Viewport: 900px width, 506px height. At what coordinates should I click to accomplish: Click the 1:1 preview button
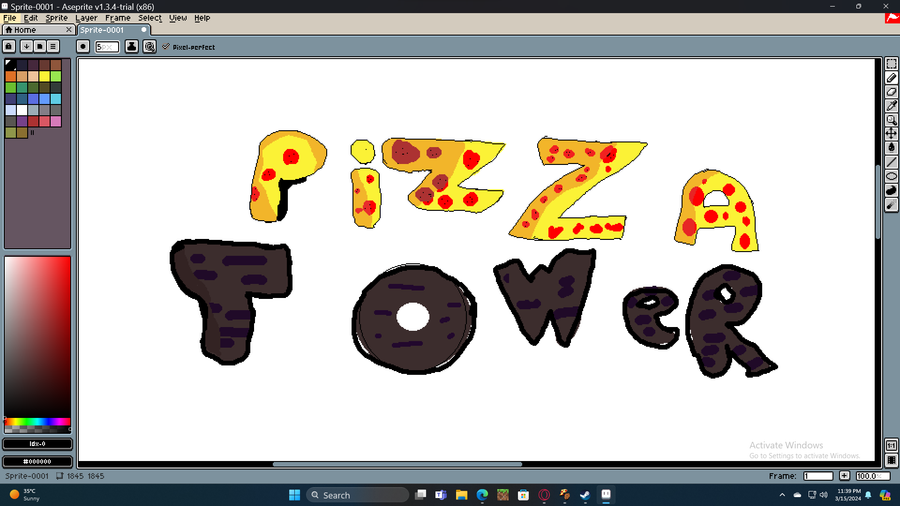point(891,445)
